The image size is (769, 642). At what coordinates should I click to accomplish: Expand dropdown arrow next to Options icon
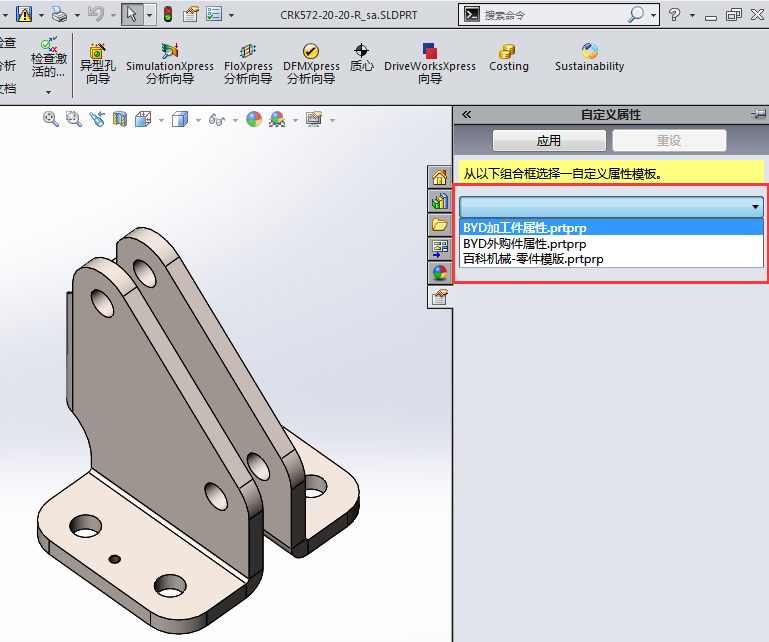pos(231,15)
